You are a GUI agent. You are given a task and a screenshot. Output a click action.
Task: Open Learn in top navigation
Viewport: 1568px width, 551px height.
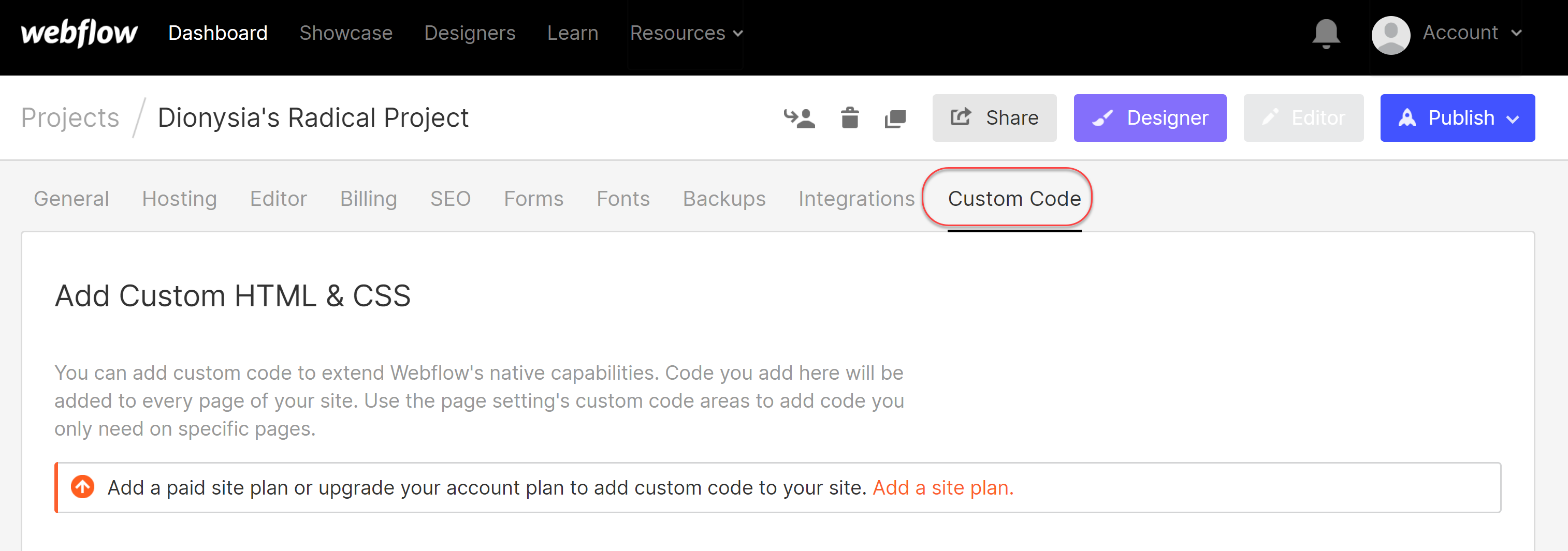[572, 33]
